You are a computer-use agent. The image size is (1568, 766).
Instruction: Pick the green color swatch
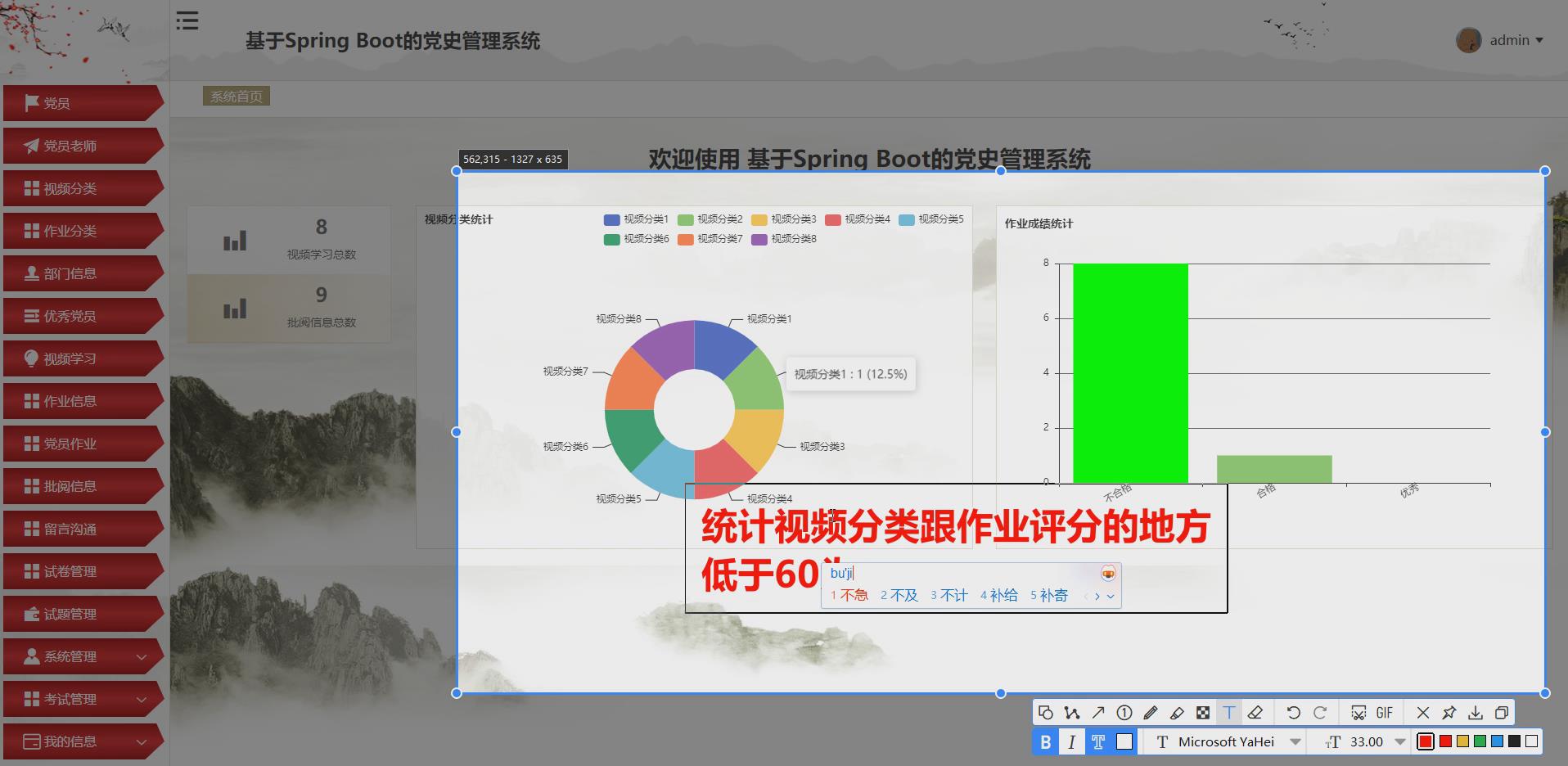(x=1479, y=741)
